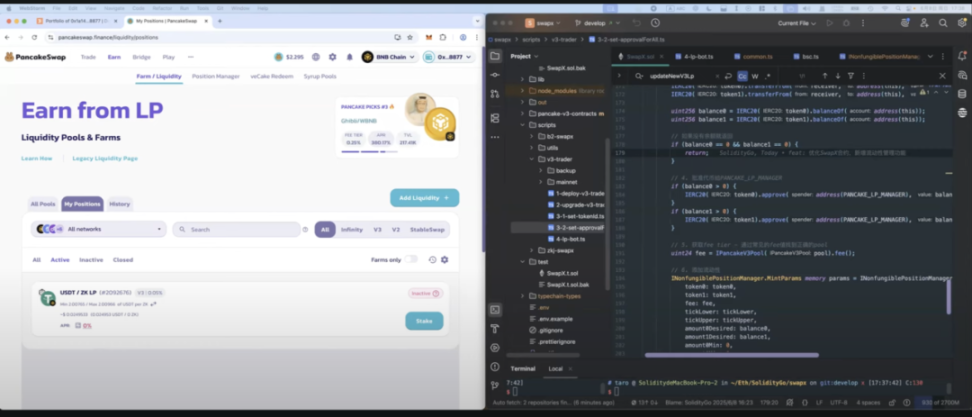The width and height of the screenshot is (972, 417).
Task: Open the notifications bell in PancakeSwap
Action: 349,57
